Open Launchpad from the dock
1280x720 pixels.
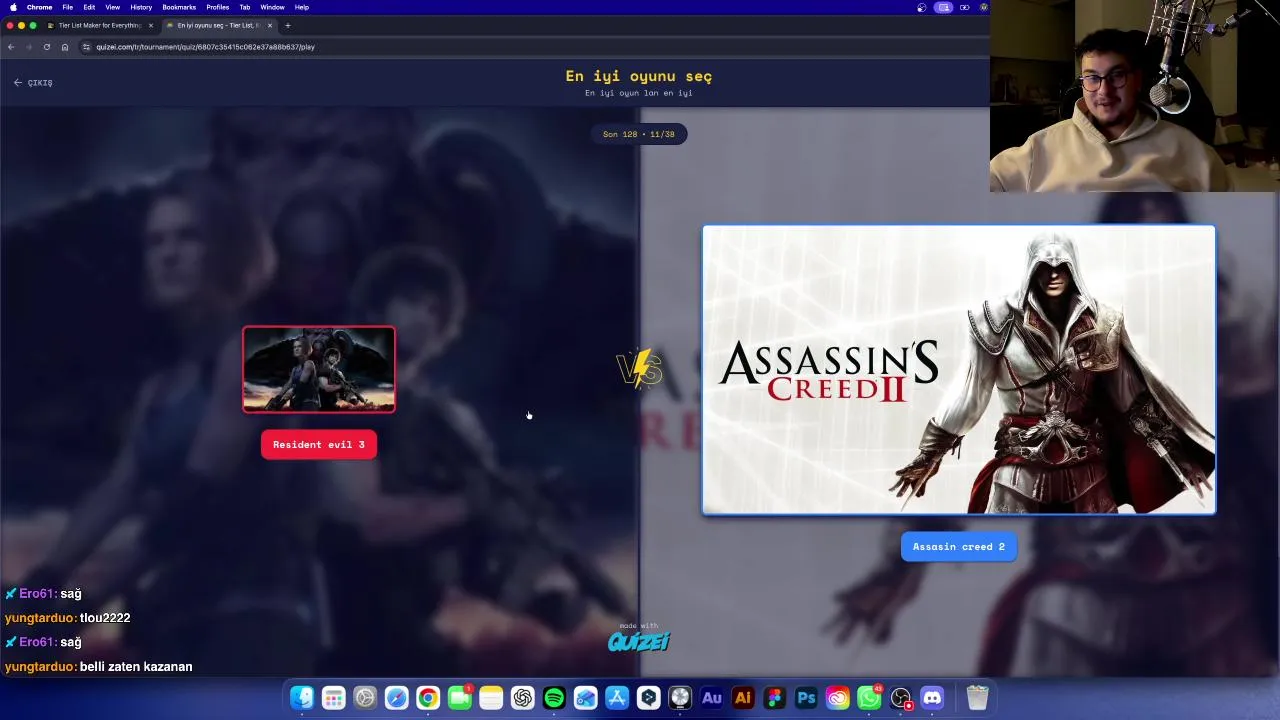pos(333,697)
